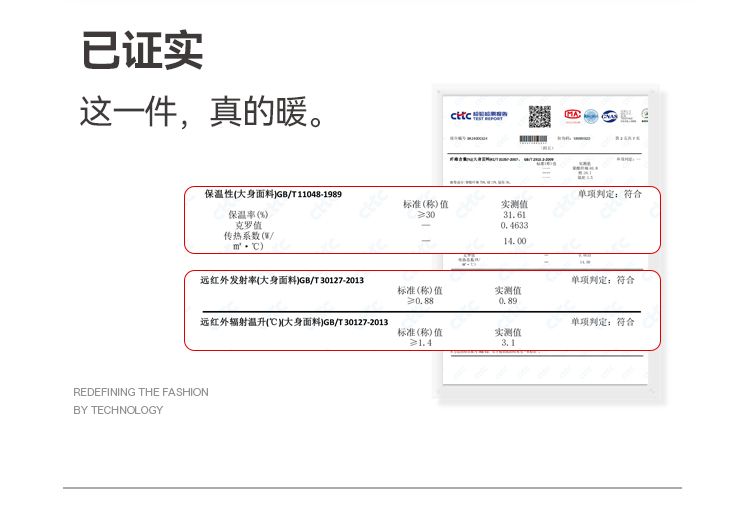This screenshot has width=750, height=505.
Task: Click the round blue certification seal
Action: (590, 116)
